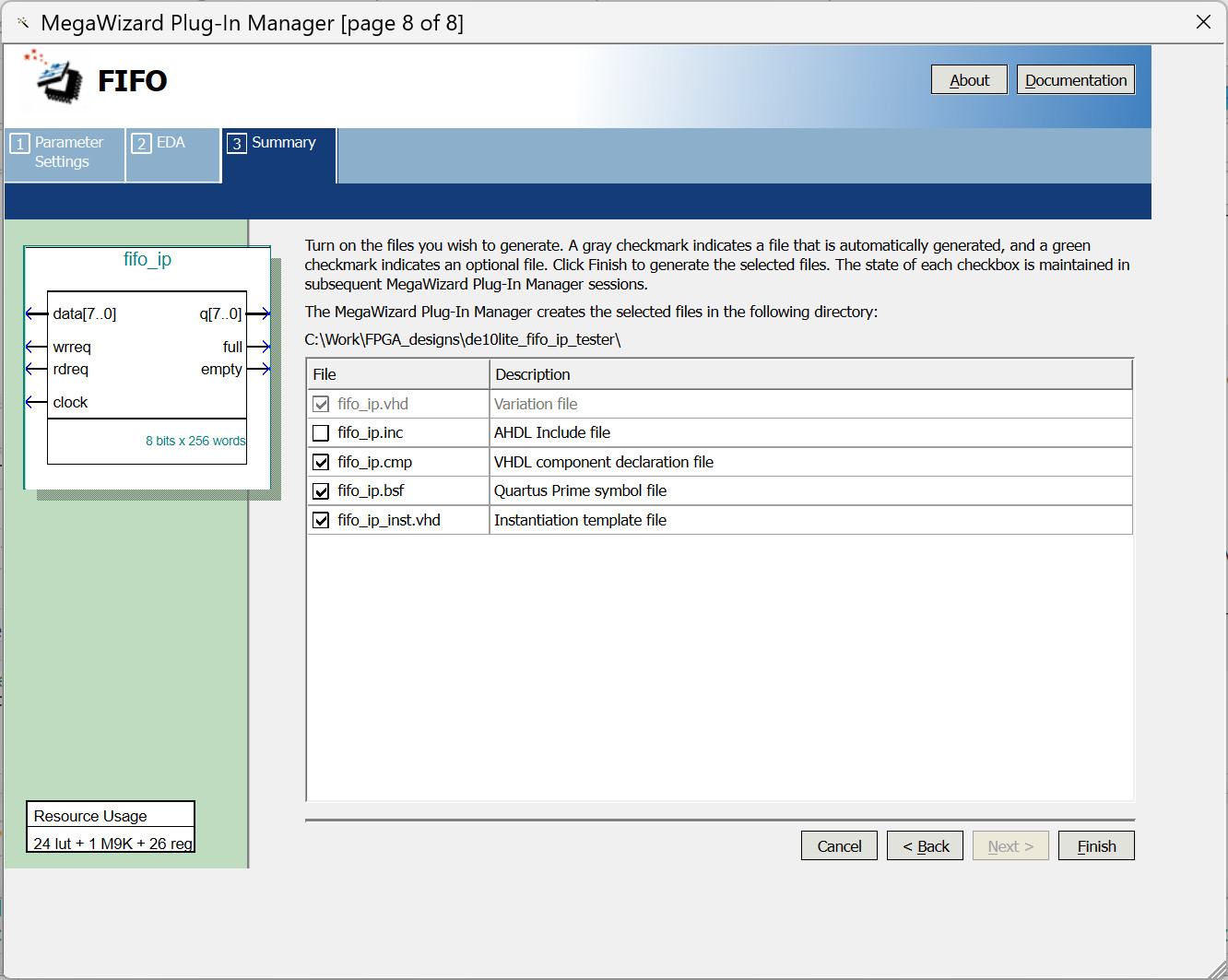
Task: Click the MegaWizard title bar wand icon
Action: [x=23, y=23]
